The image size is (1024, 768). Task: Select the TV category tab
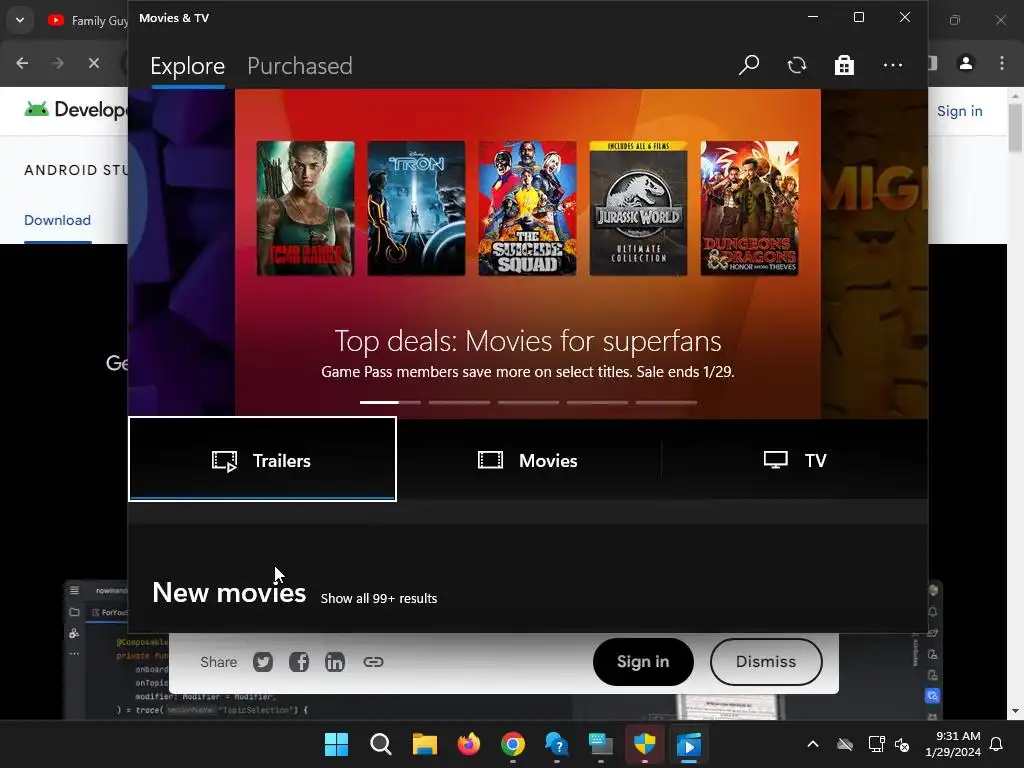click(x=795, y=460)
